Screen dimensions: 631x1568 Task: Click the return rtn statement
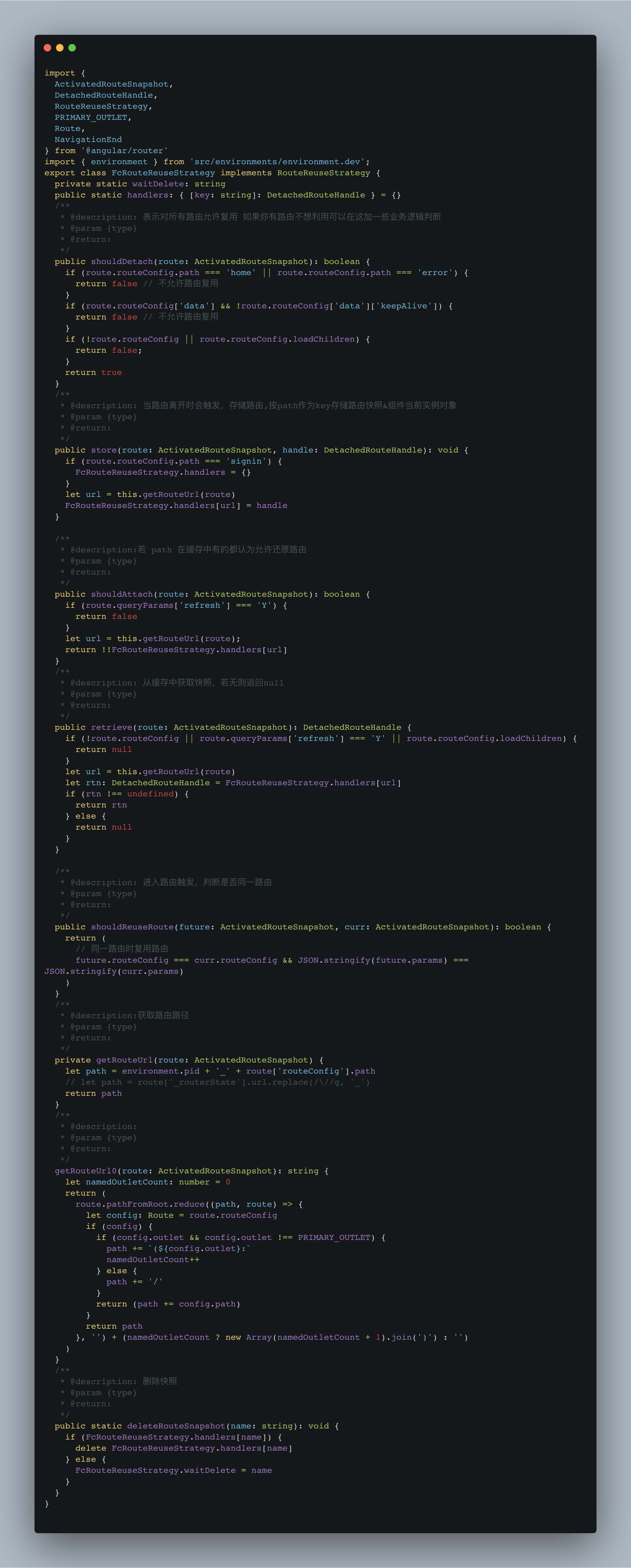[101, 805]
